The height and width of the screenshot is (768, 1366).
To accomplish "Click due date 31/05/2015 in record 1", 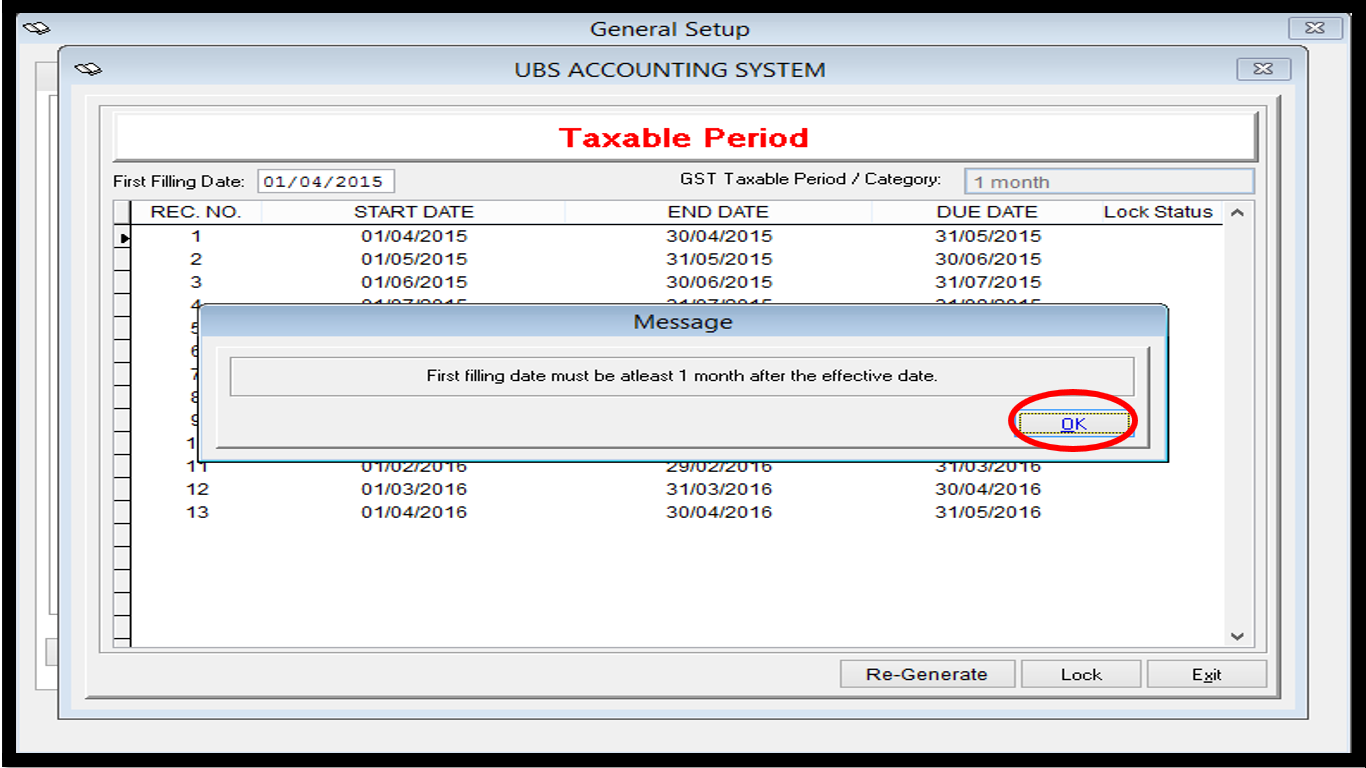I will click(x=988, y=237).
